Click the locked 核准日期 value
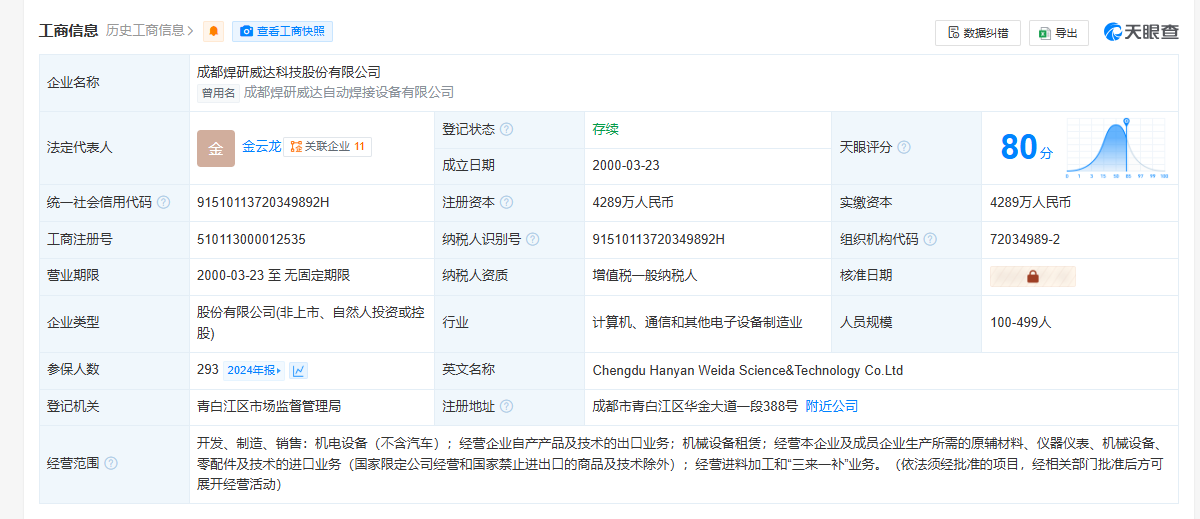This screenshot has width=1200, height=519. (x=1033, y=276)
